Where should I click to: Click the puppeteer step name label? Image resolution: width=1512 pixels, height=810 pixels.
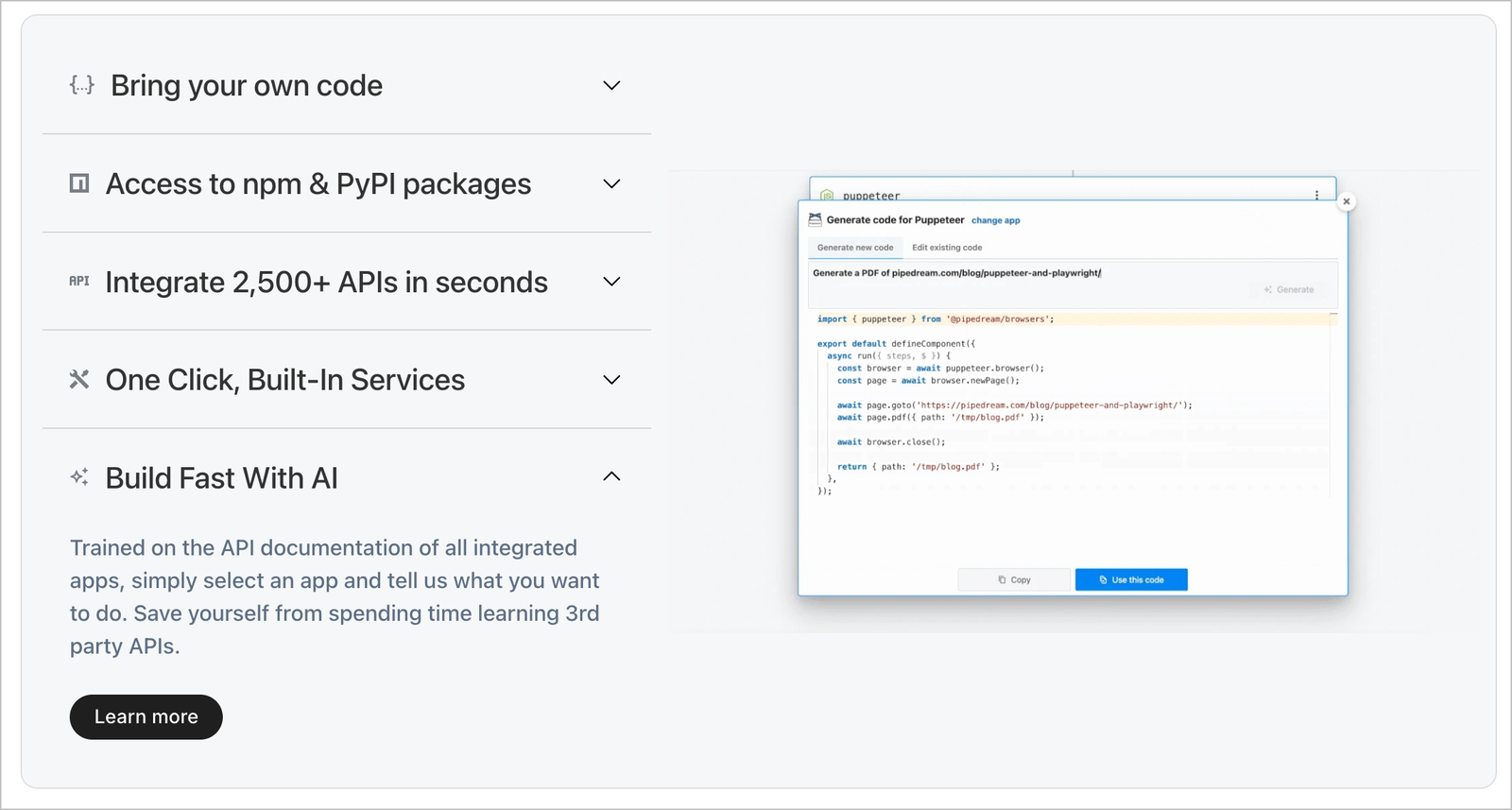(x=871, y=196)
